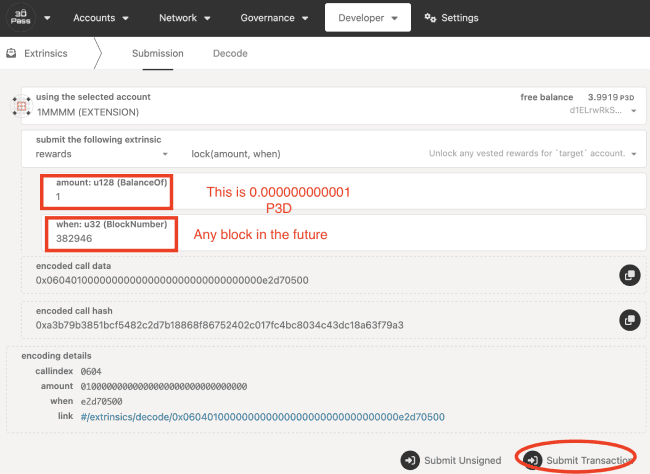Click the Extrinsics section icon
The height and width of the screenshot is (474, 650).
(12, 53)
